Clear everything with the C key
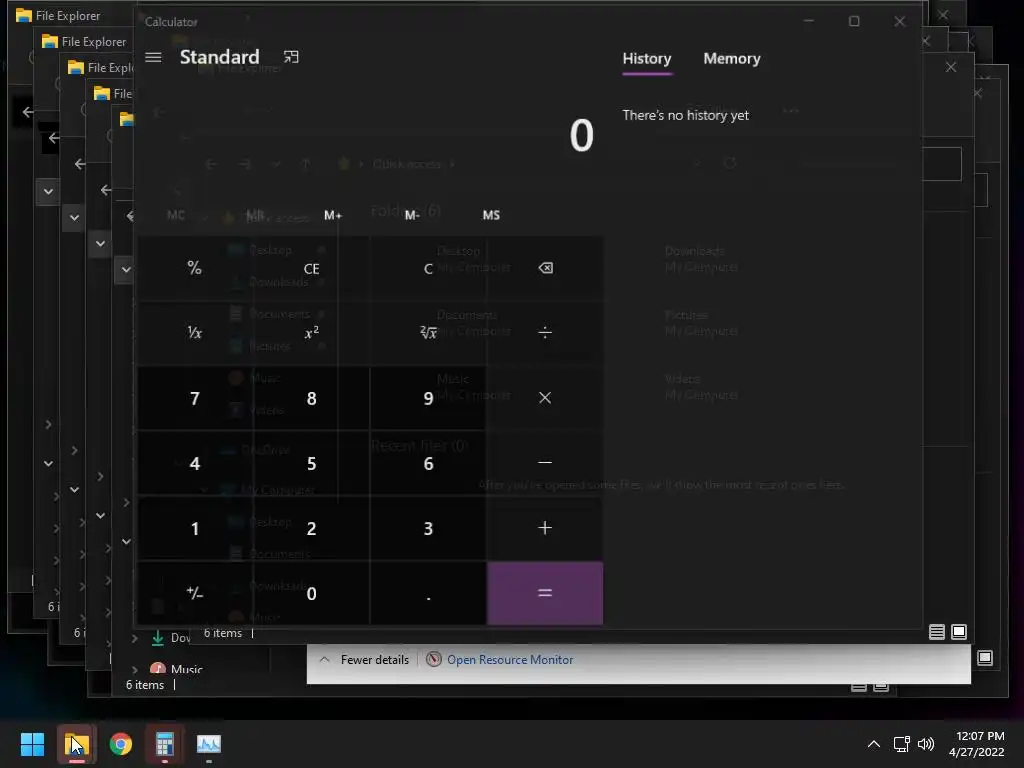This screenshot has width=1024, height=768. 428,268
